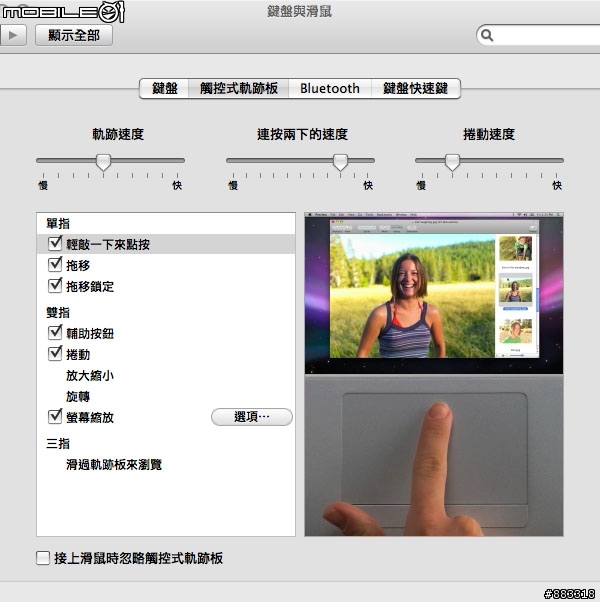Viewport: 600px width, 602px height.
Task: Enable 接上滑鼠時忽略觸控式軌跡板 checkbox
Action: (x=43, y=558)
